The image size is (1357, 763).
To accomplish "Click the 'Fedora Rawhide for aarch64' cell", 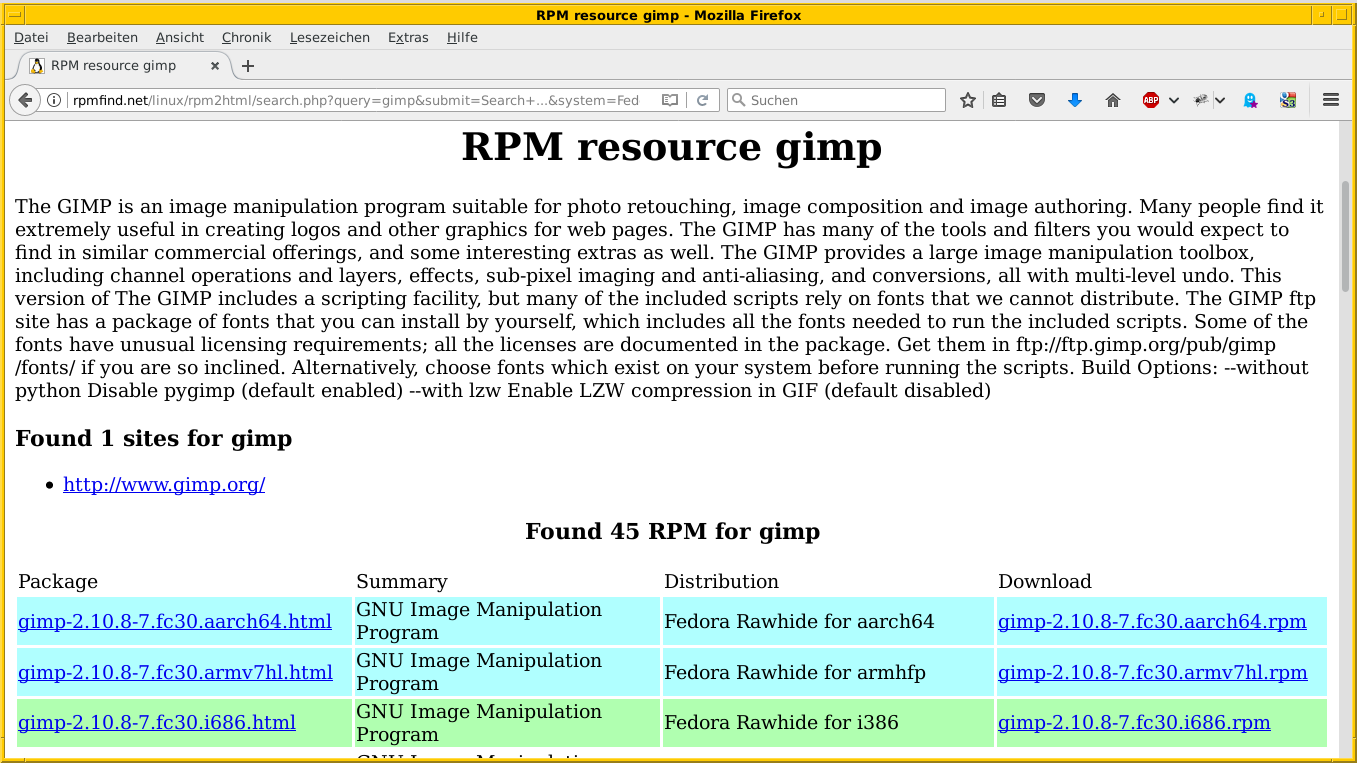I will pos(828,622).
